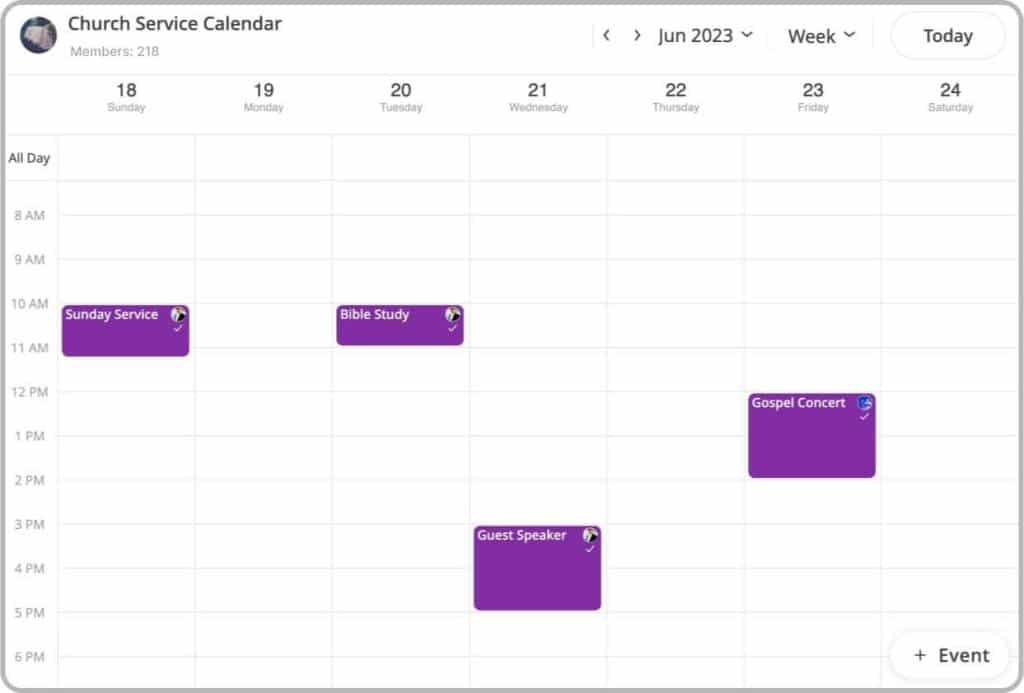
Task: Expand the chevron next to Week
Action: point(849,35)
